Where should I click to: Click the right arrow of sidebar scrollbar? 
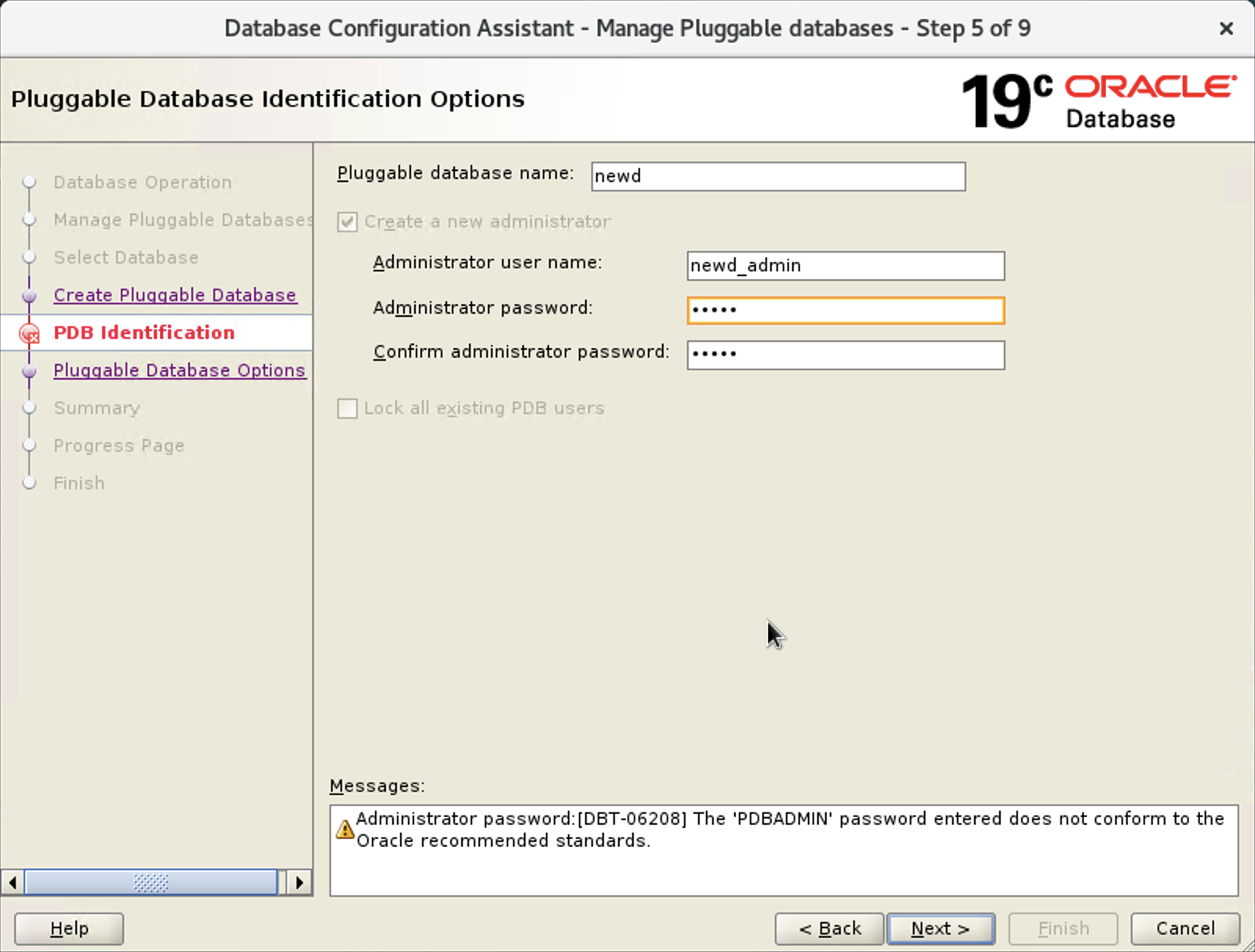pyautogui.click(x=299, y=883)
